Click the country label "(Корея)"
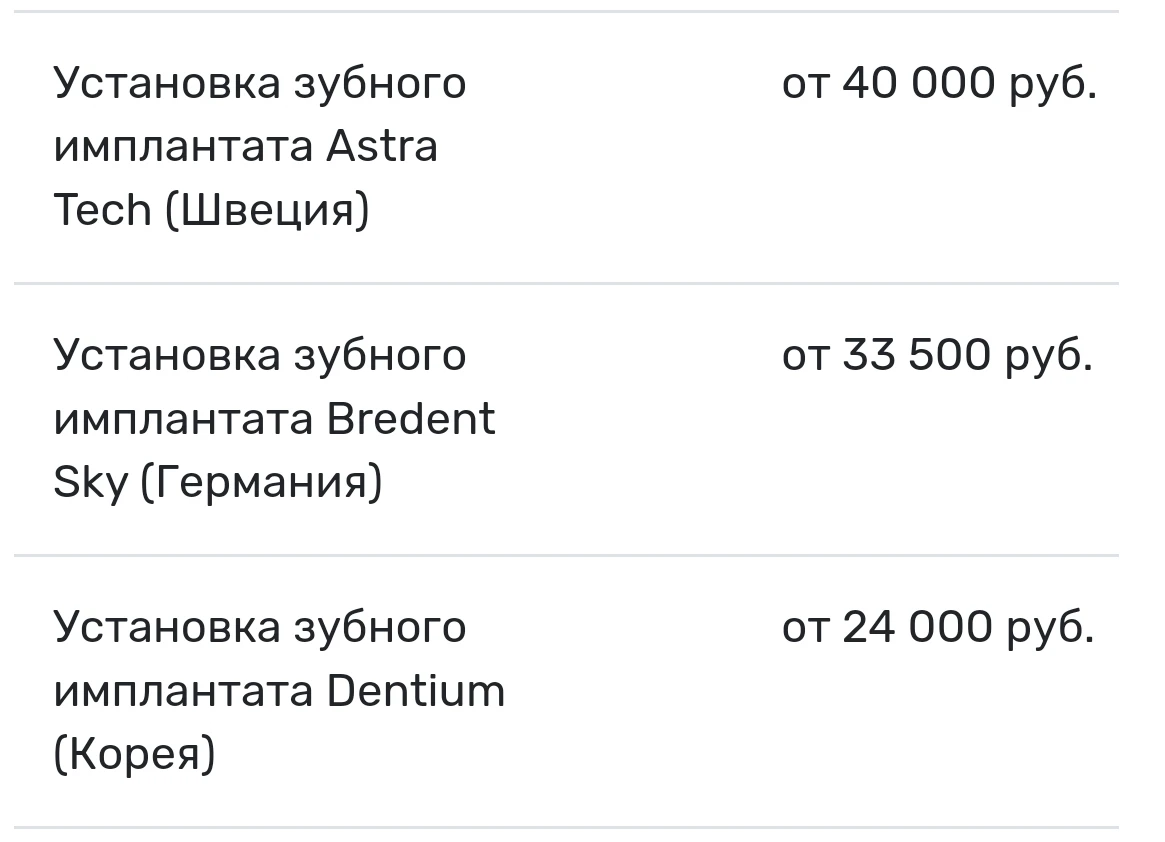 134,755
